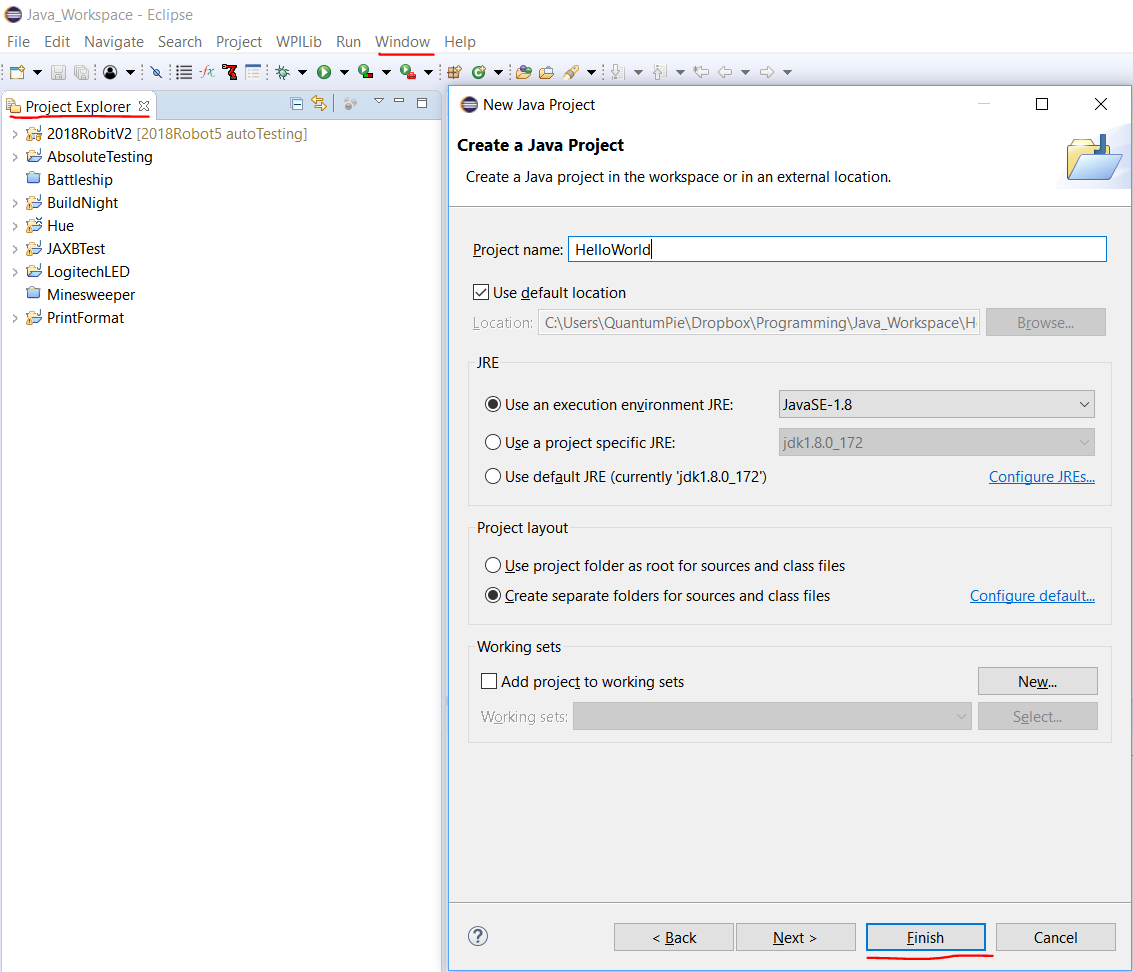Image resolution: width=1133 pixels, height=972 pixels.
Task: Select Use project folder as root option
Action: coord(493,565)
